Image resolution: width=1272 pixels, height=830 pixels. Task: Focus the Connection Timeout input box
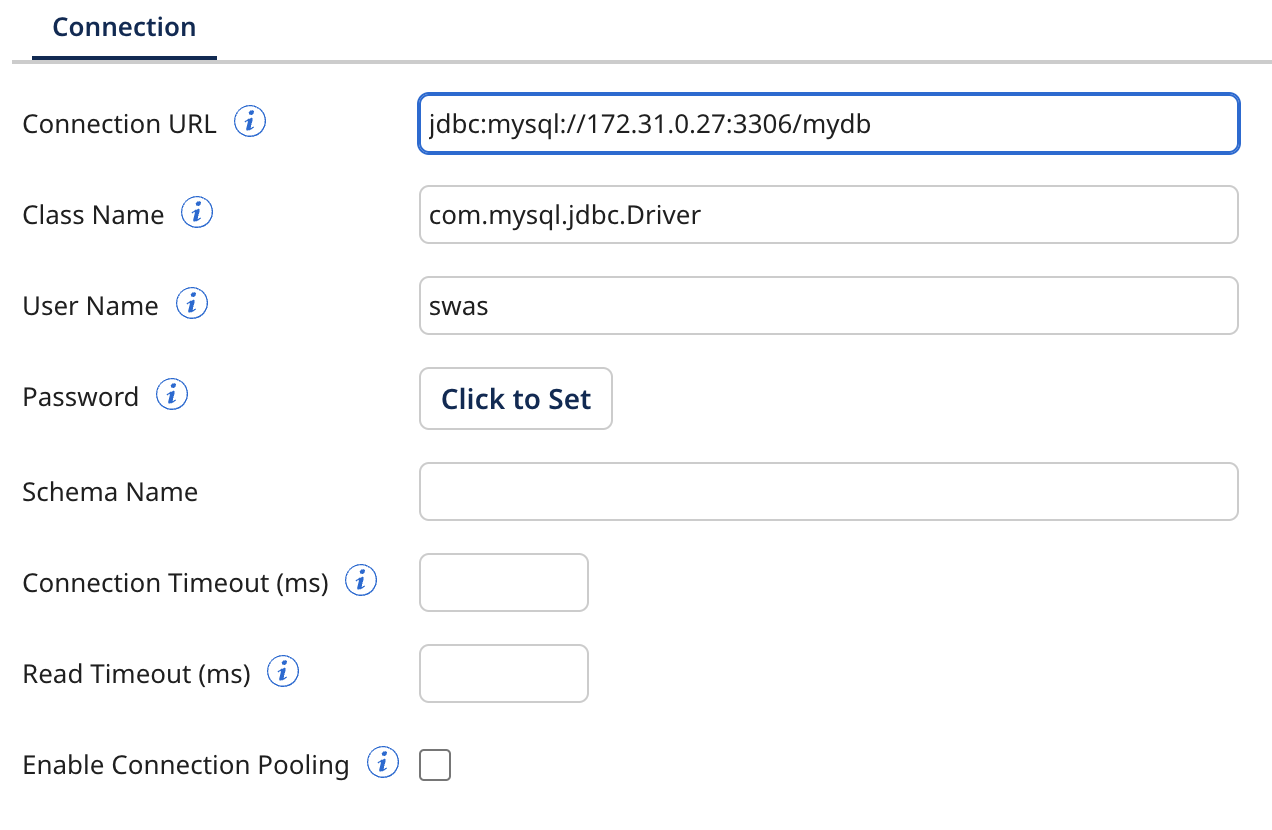click(503, 582)
